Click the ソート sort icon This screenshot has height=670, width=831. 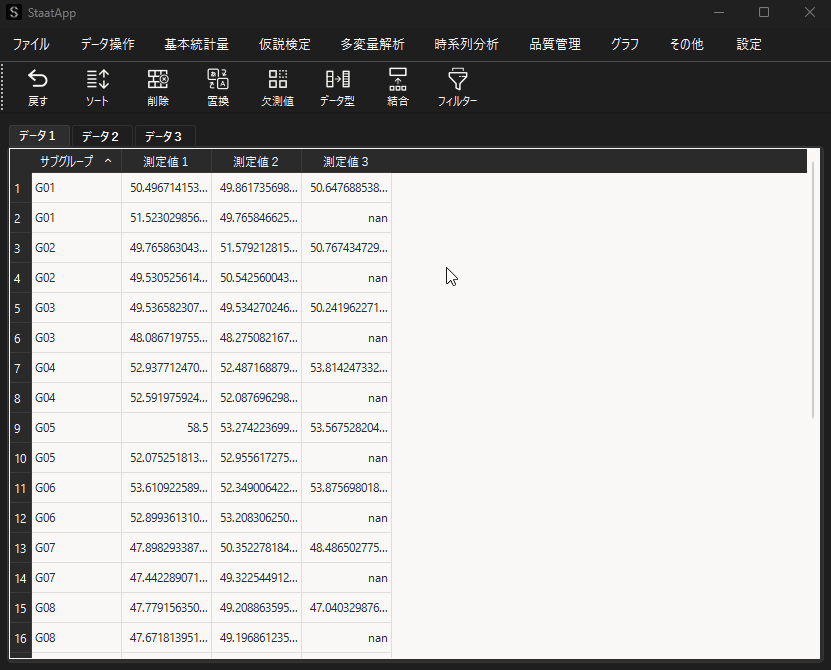(x=97, y=88)
